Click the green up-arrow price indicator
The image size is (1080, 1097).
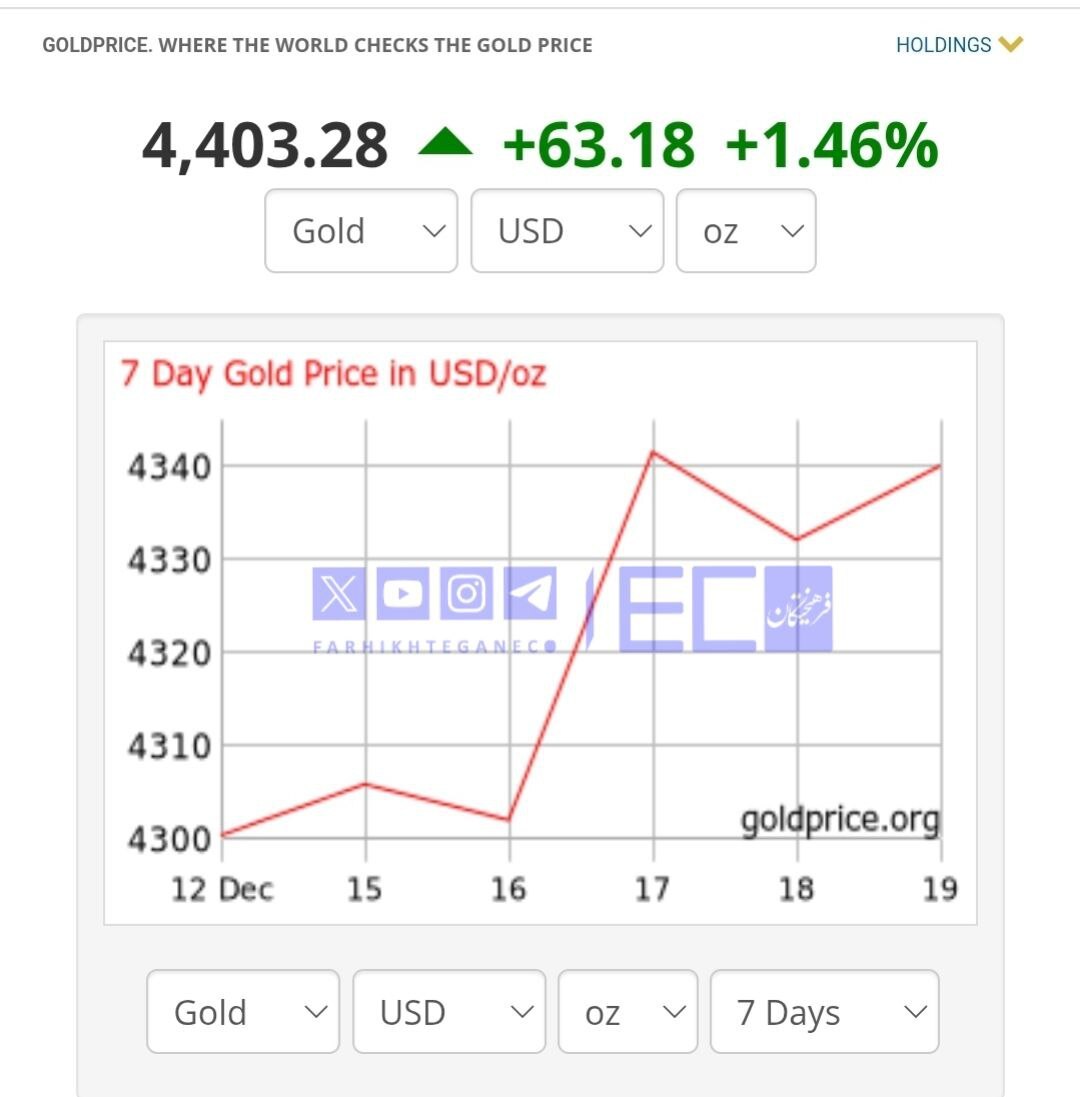[445, 145]
